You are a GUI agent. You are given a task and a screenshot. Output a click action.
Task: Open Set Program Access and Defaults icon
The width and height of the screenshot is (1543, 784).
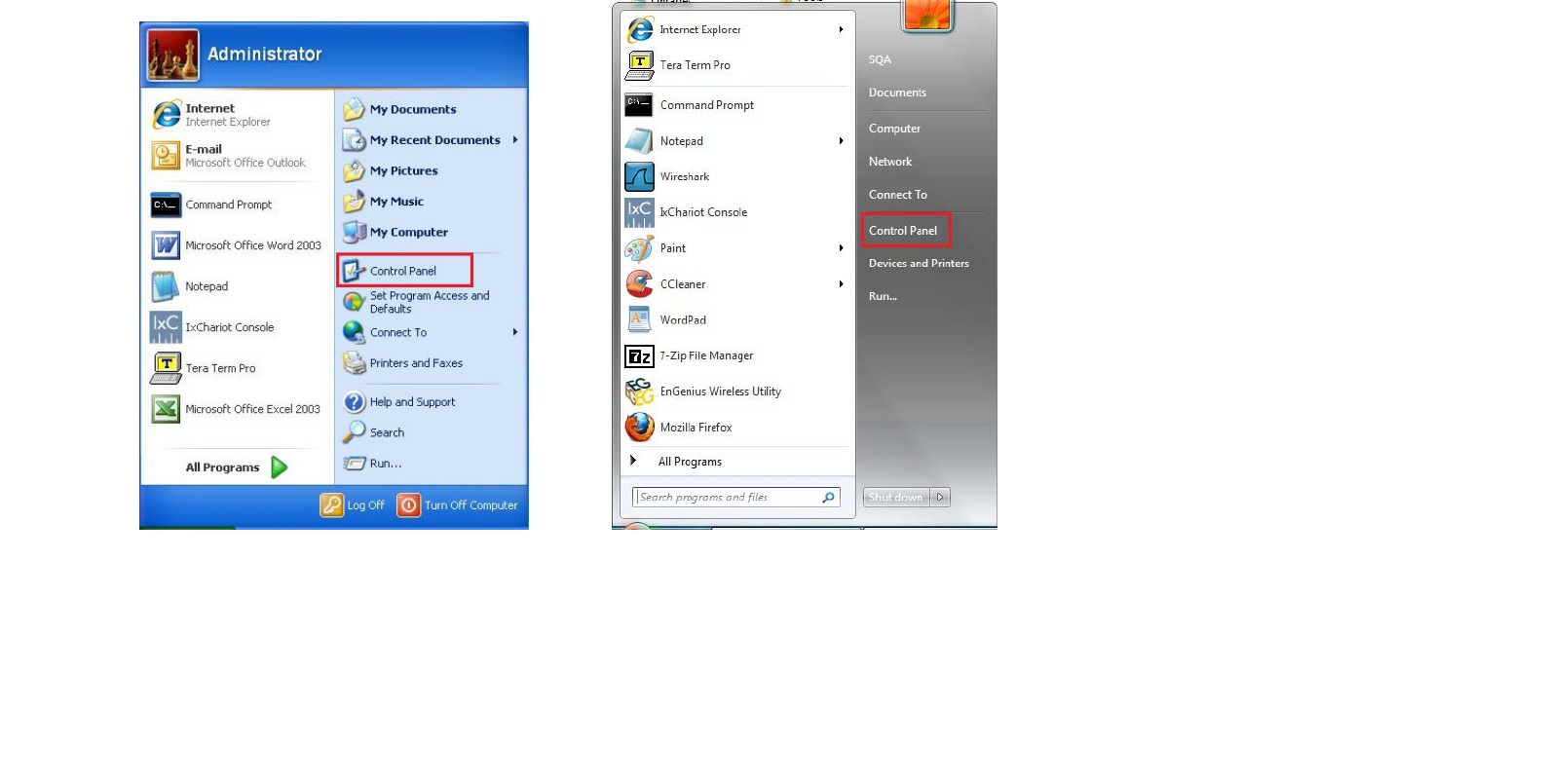(x=354, y=302)
